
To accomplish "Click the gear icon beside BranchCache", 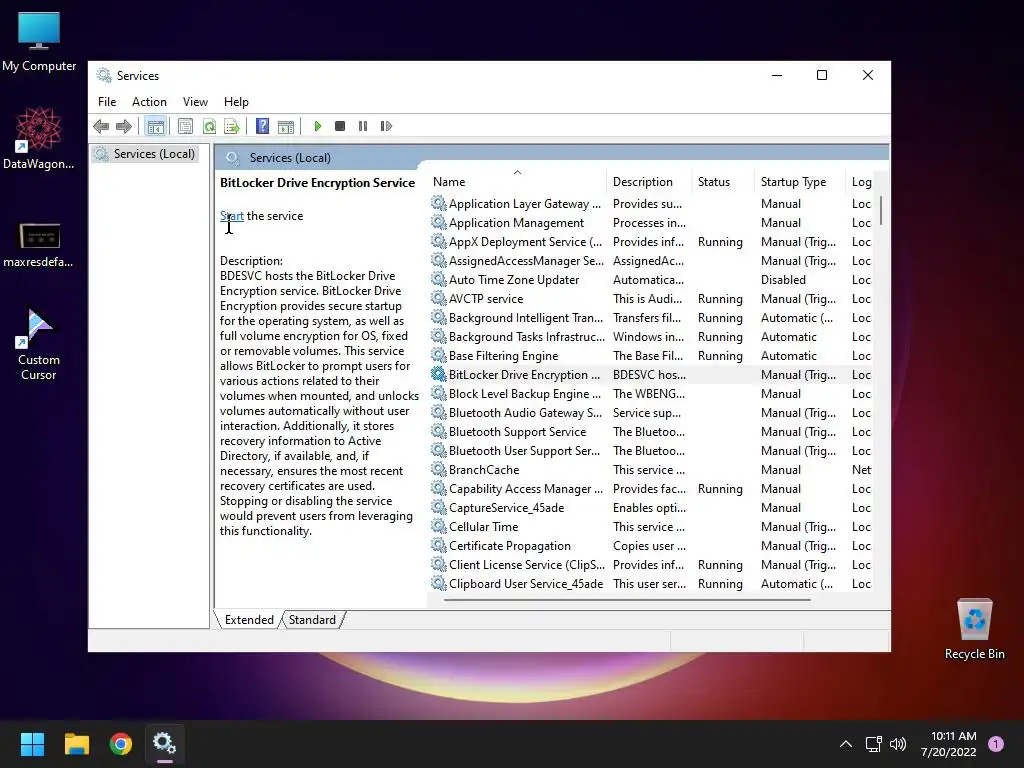I will (x=438, y=469).
